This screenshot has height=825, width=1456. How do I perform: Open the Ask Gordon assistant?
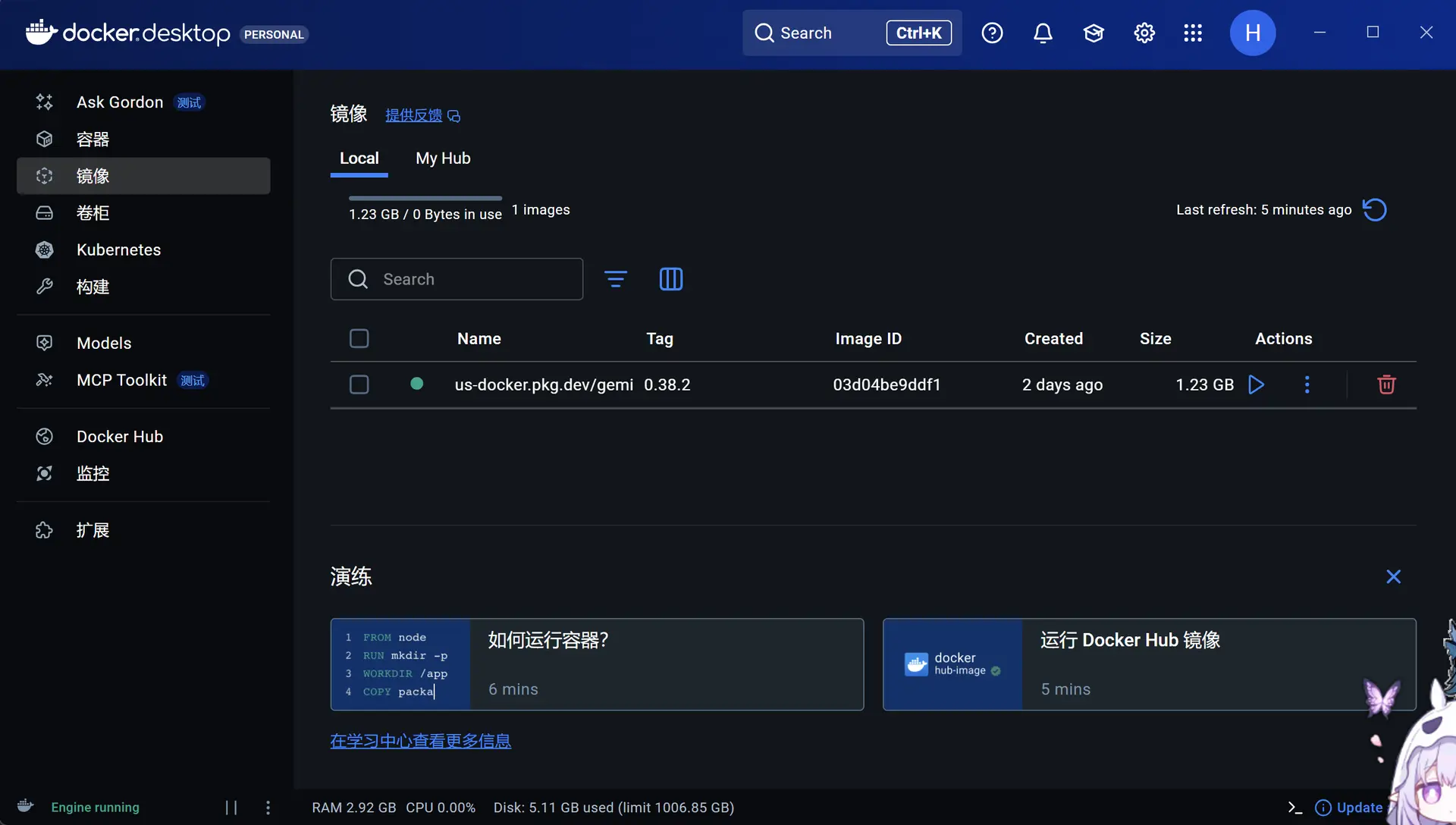143,102
